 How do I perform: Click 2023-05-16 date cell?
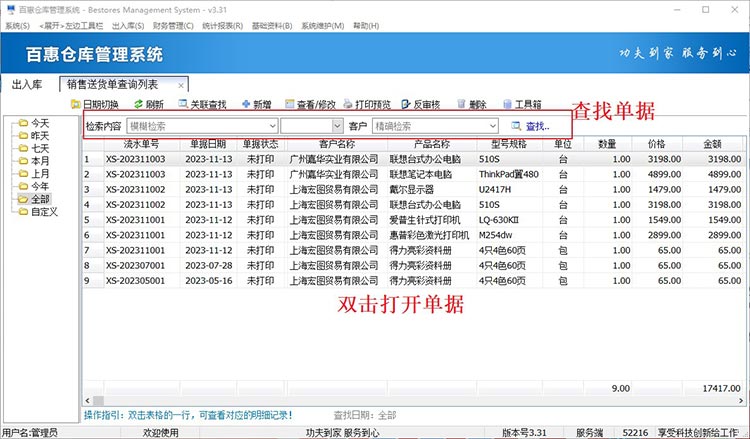coord(209,281)
